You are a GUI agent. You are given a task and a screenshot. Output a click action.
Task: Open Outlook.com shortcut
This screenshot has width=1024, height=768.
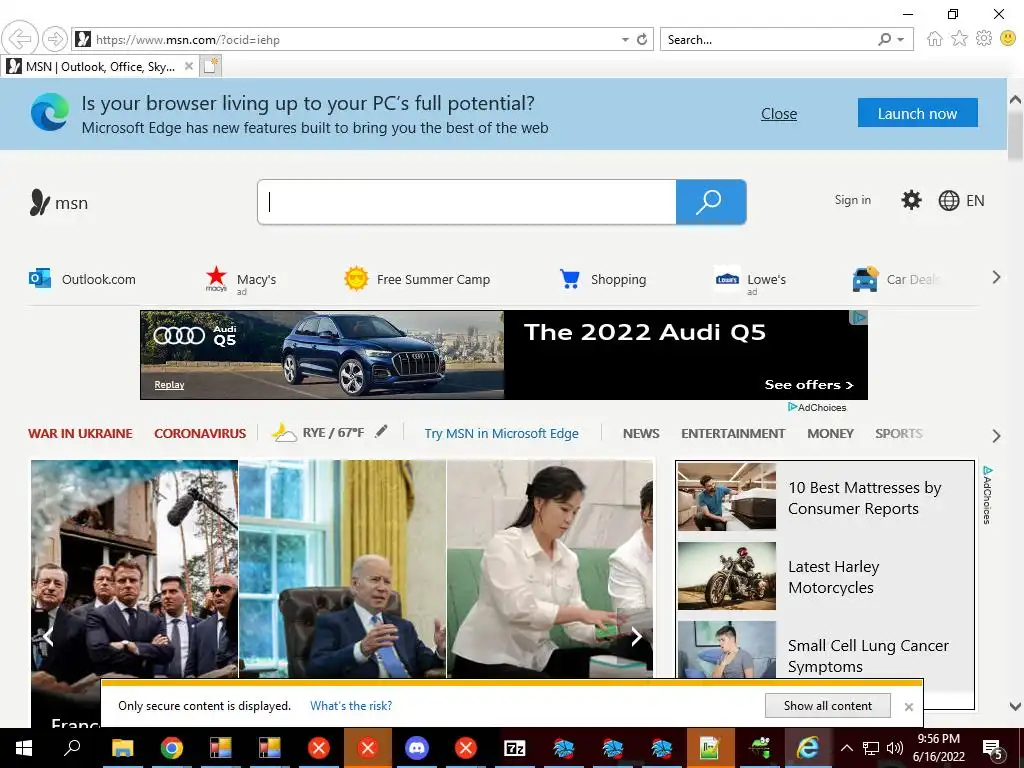coord(82,279)
